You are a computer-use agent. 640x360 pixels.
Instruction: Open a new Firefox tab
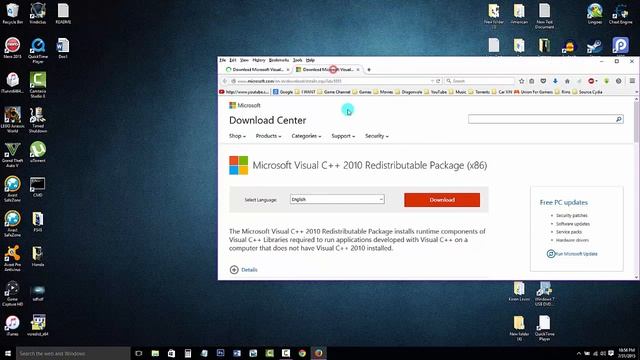[x=369, y=69]
